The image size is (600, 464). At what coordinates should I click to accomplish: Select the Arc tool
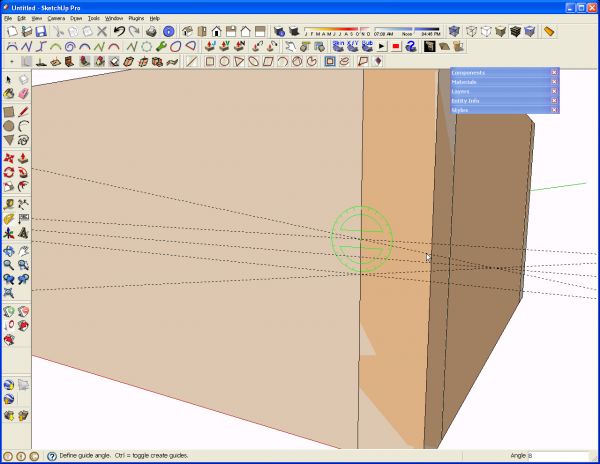[23, 126]
